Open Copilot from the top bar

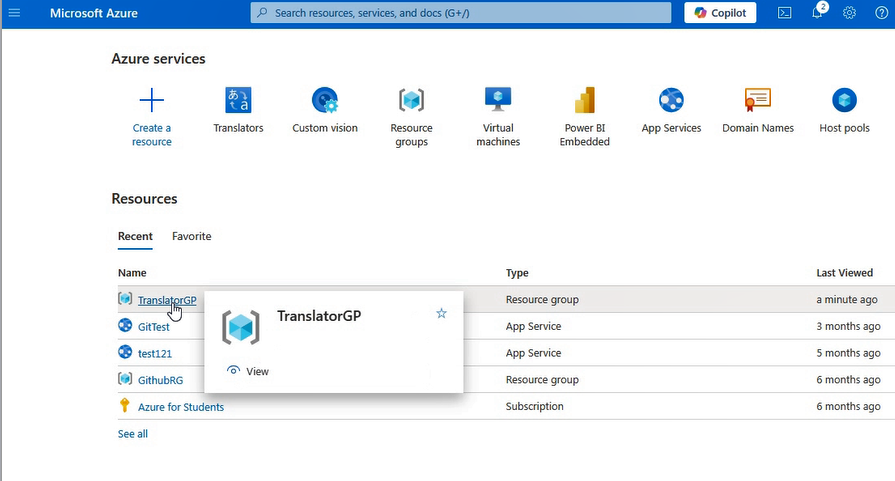click(x=720, y=13)
